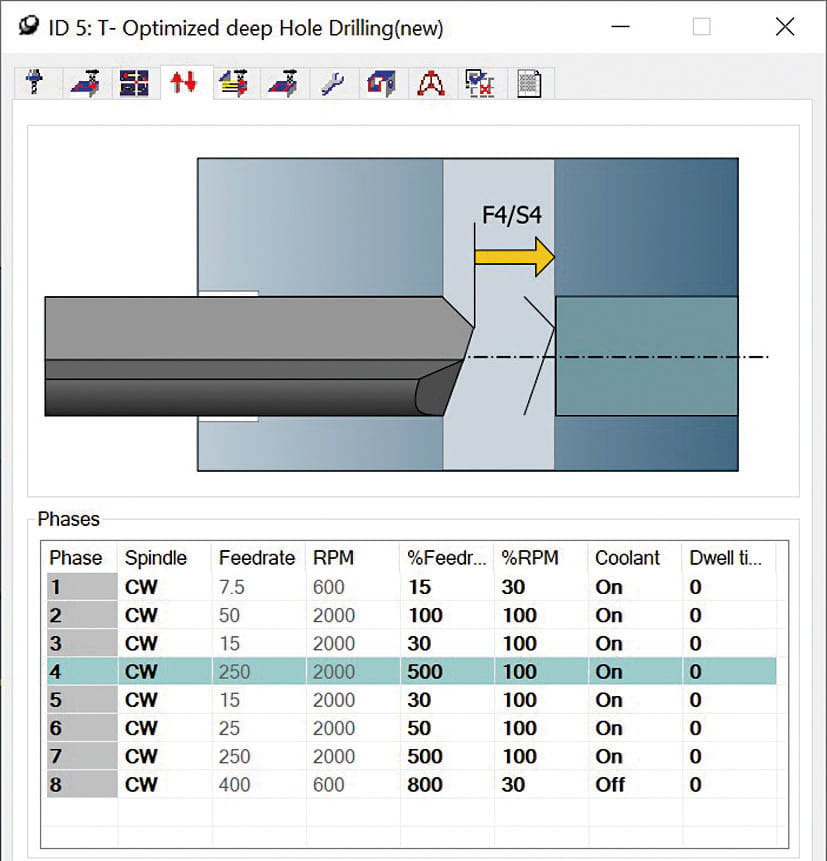The width and height of the screenshot is (827, 861).
Task: Click the RPM value 2000 in phase 7
Action: (x=334, y=757)
